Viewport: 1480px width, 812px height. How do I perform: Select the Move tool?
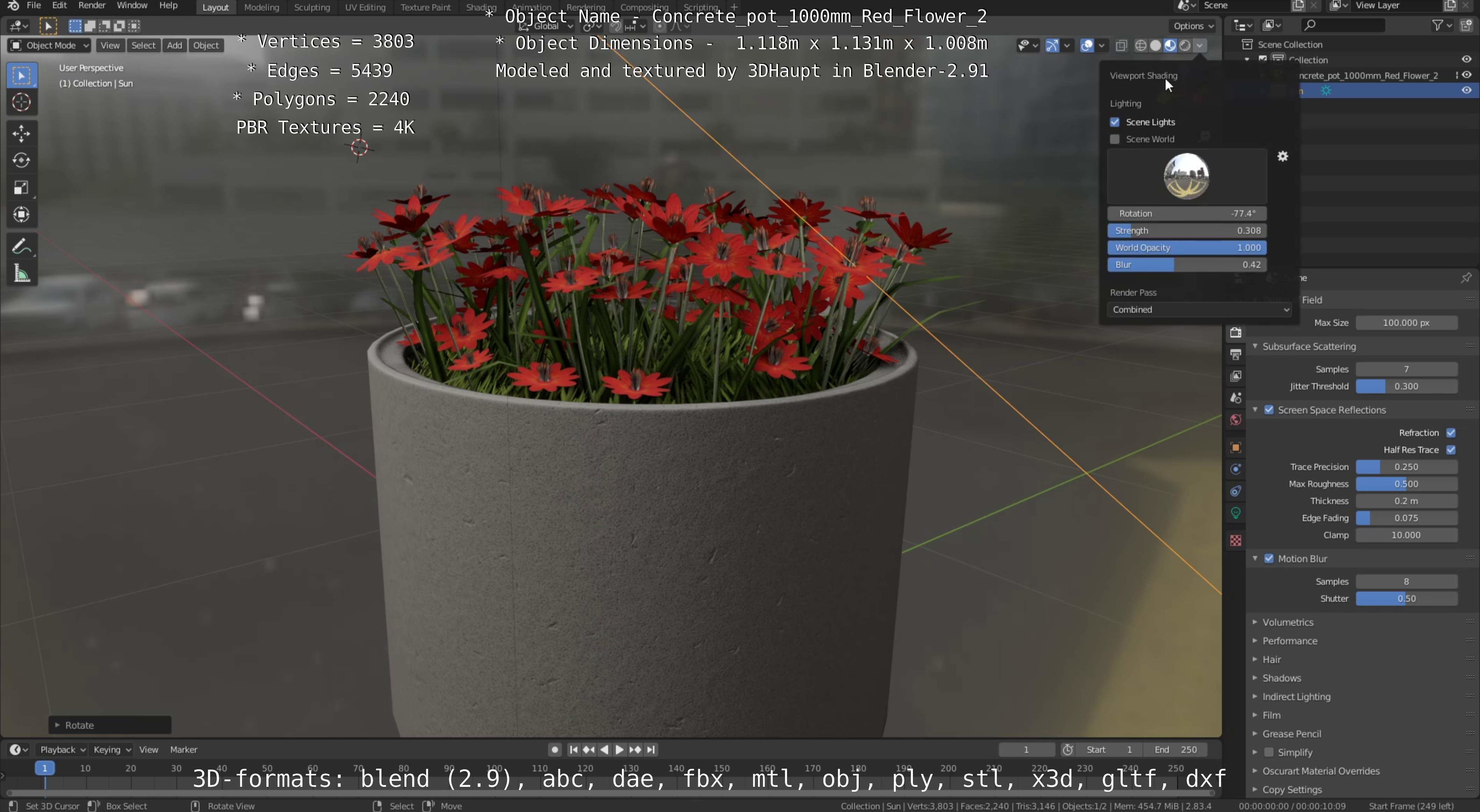[x=22, y=133]
